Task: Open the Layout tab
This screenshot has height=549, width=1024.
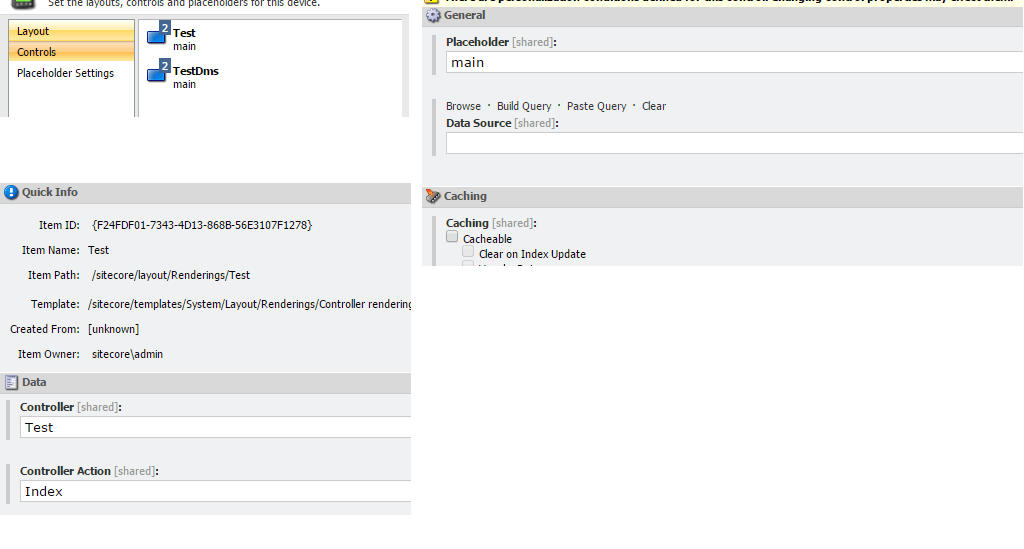Action: tap(71, 31)
